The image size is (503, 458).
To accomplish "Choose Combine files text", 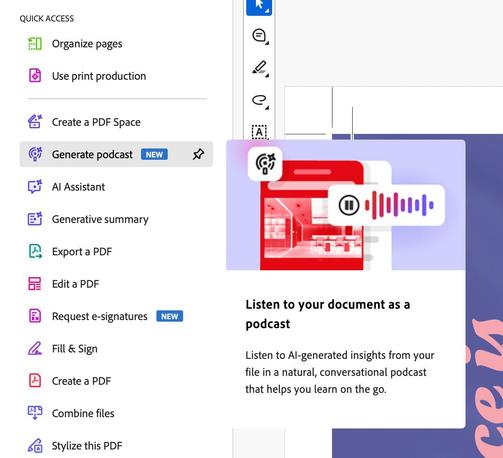I will (x=83, y=413).
